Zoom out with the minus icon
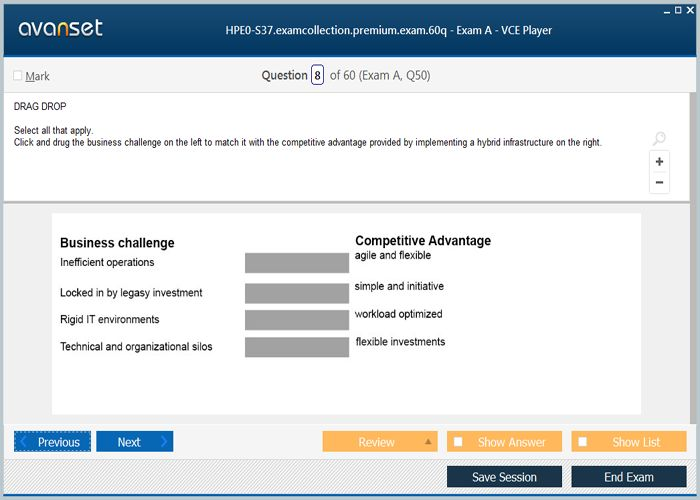This screenshot has height=500, width=700. pos(659,182)
